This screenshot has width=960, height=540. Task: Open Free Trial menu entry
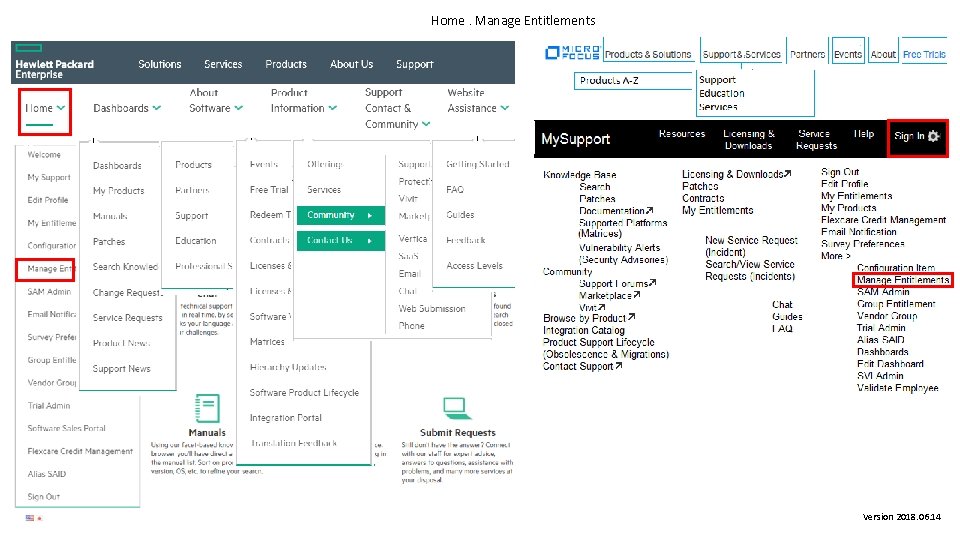pyautogui.click(x=269, y=190)
